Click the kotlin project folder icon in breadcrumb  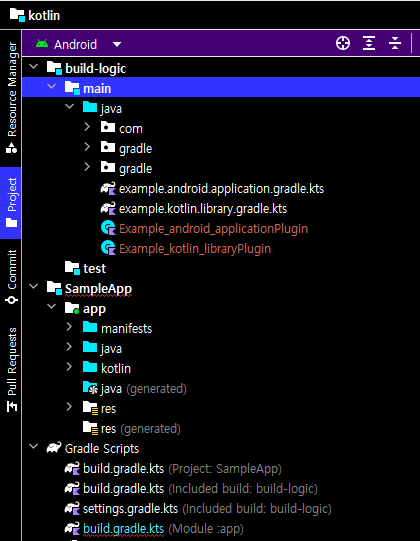point(17,15)
